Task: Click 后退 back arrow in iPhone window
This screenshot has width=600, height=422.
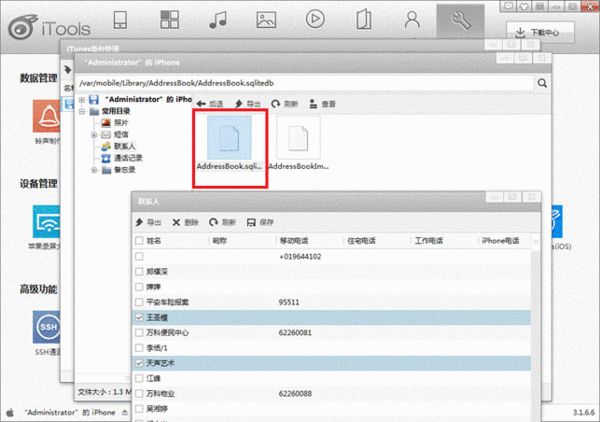Action: pos(210,104)
